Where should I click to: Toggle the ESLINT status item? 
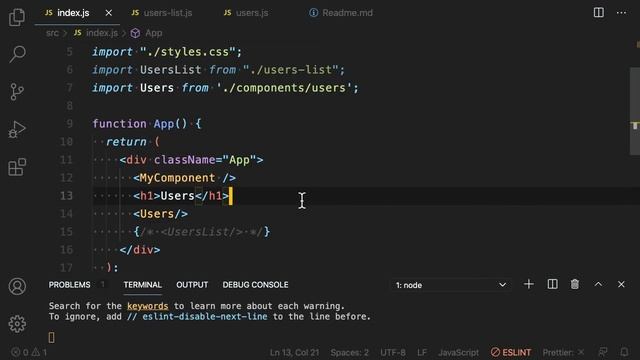tap(511, 352)
